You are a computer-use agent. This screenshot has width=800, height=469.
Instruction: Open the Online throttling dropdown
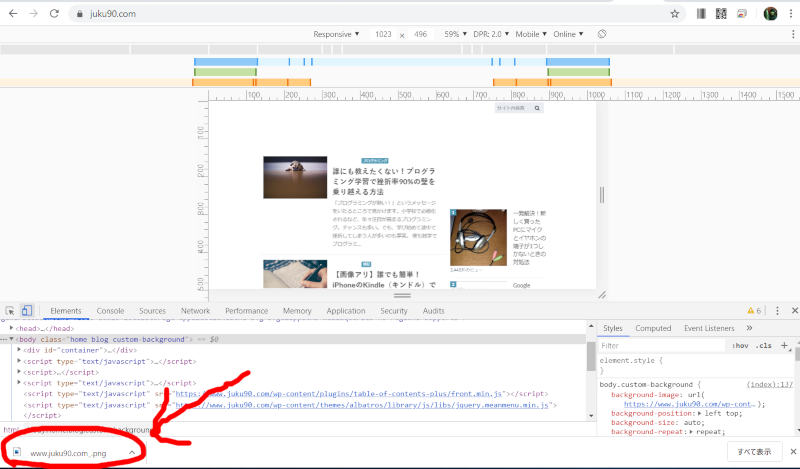568,34
